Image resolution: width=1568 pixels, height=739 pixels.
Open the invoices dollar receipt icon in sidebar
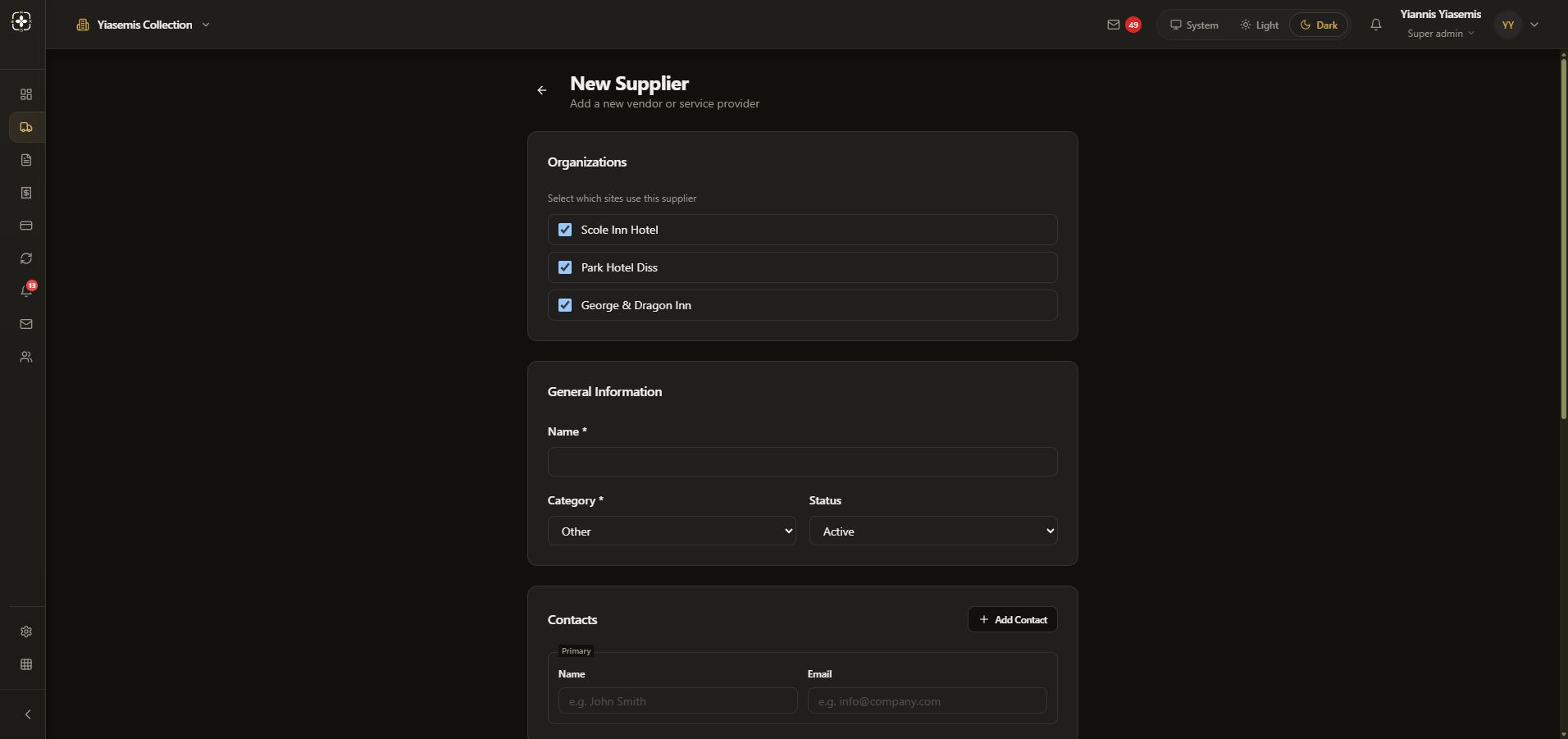coord(26,193)
